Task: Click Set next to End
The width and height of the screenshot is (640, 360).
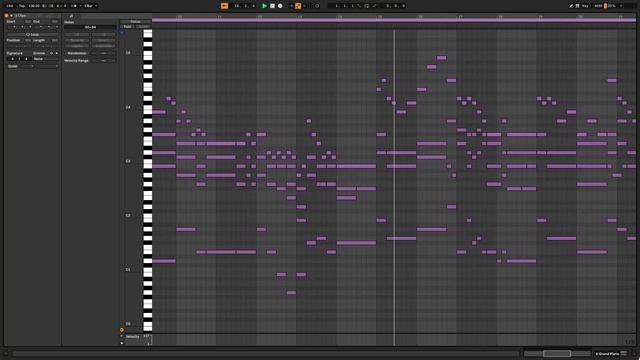Action: pos(54,21)
